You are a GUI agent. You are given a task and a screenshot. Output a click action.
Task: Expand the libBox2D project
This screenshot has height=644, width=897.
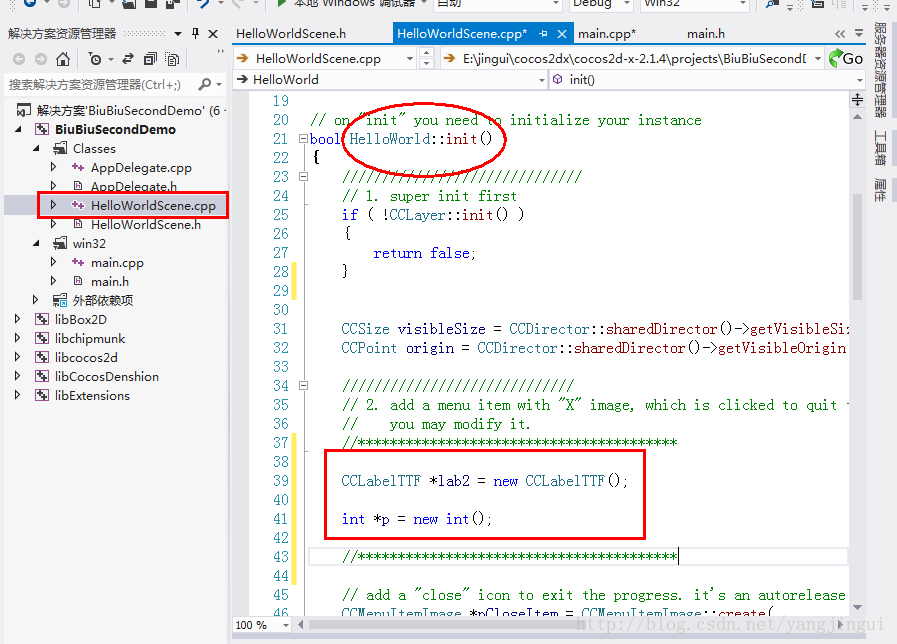17,319
